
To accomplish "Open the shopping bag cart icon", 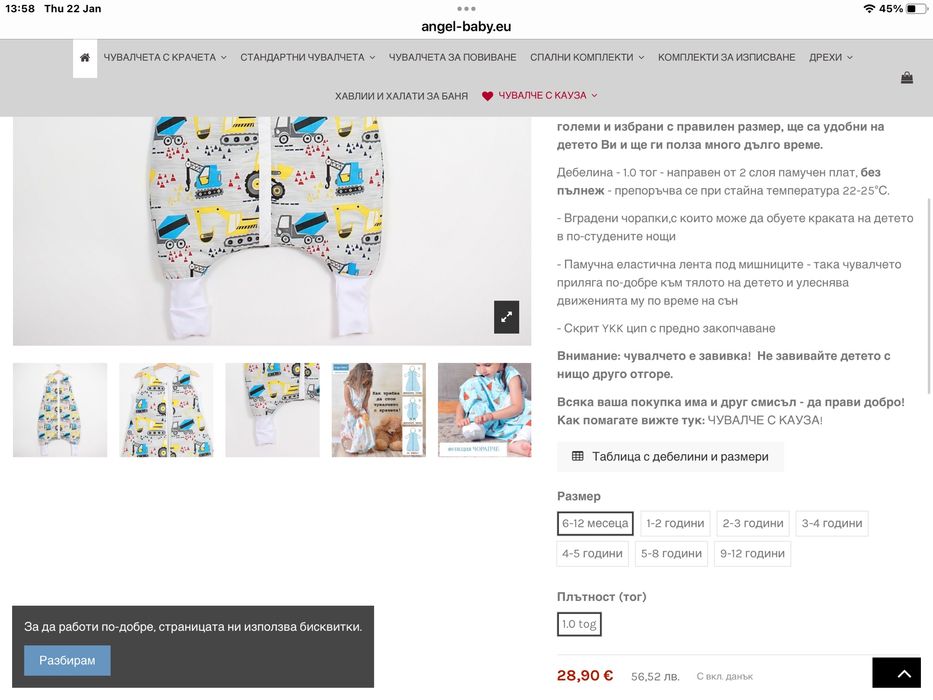I will (x=907, y=77).
